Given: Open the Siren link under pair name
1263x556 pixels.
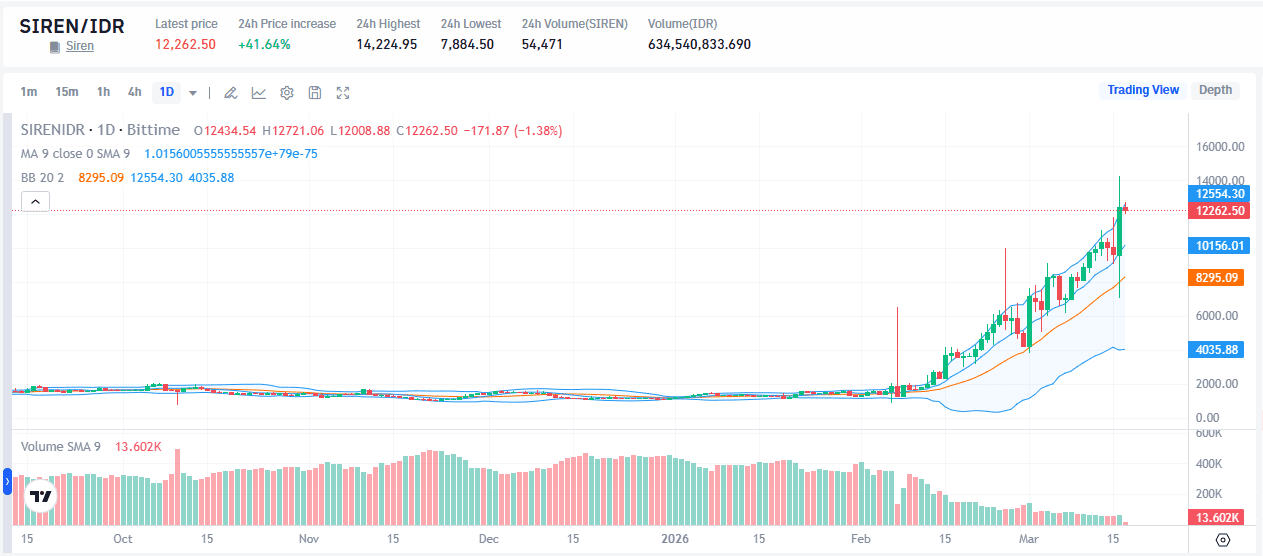Looking at the screenshot, I should point(80,47).
